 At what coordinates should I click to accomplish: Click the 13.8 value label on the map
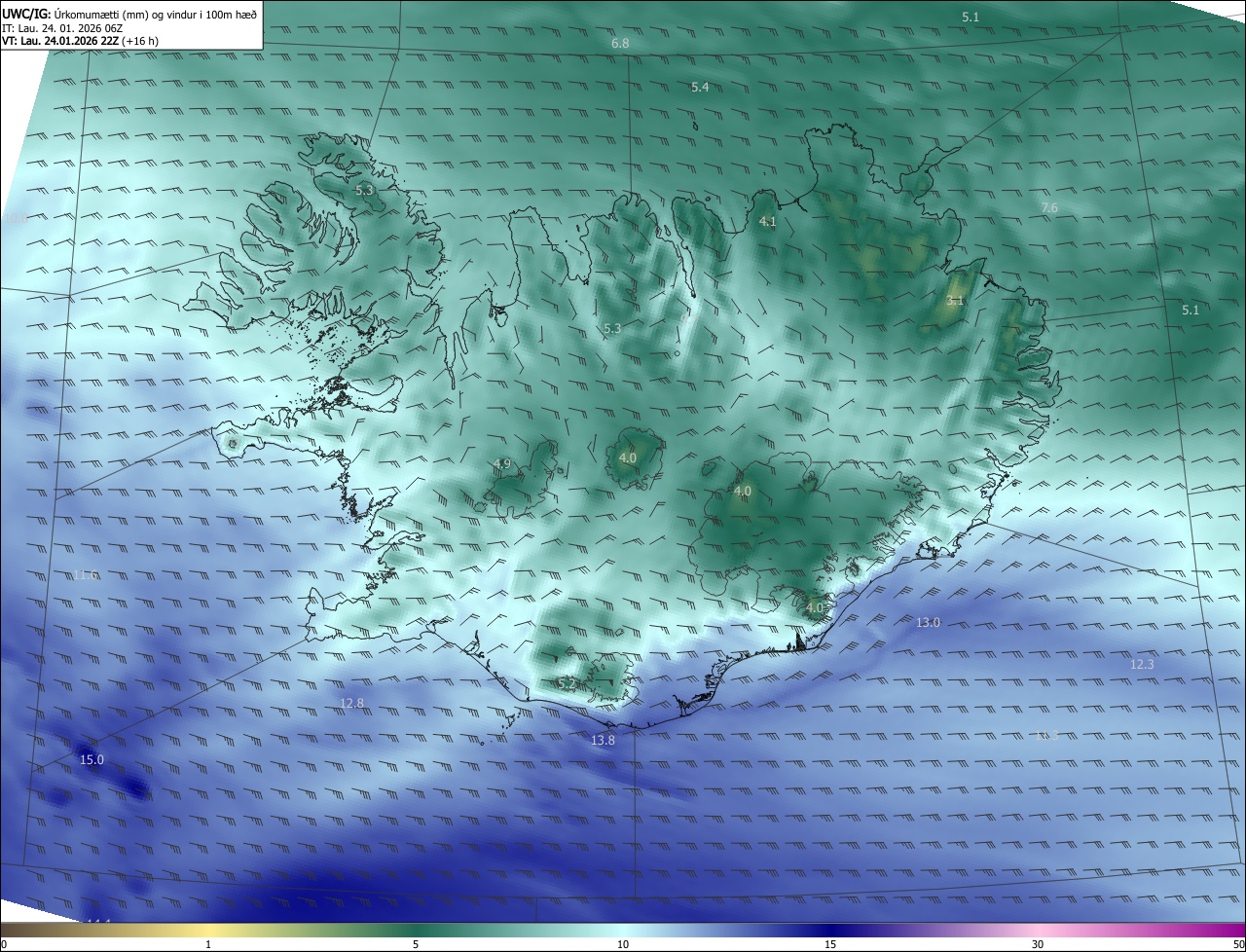603,741
